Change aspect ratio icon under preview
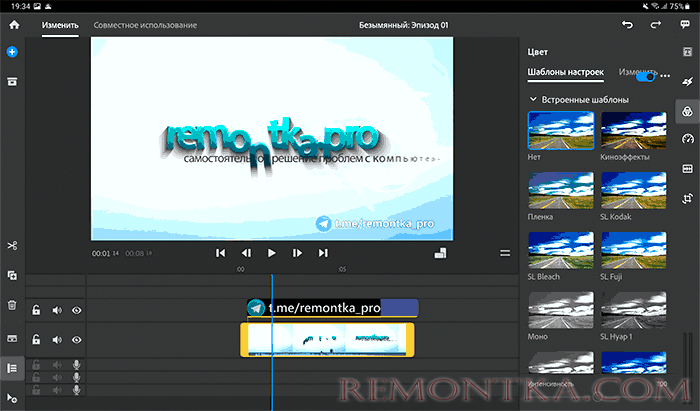Screen dimensions: 700x411 [440, 253]
